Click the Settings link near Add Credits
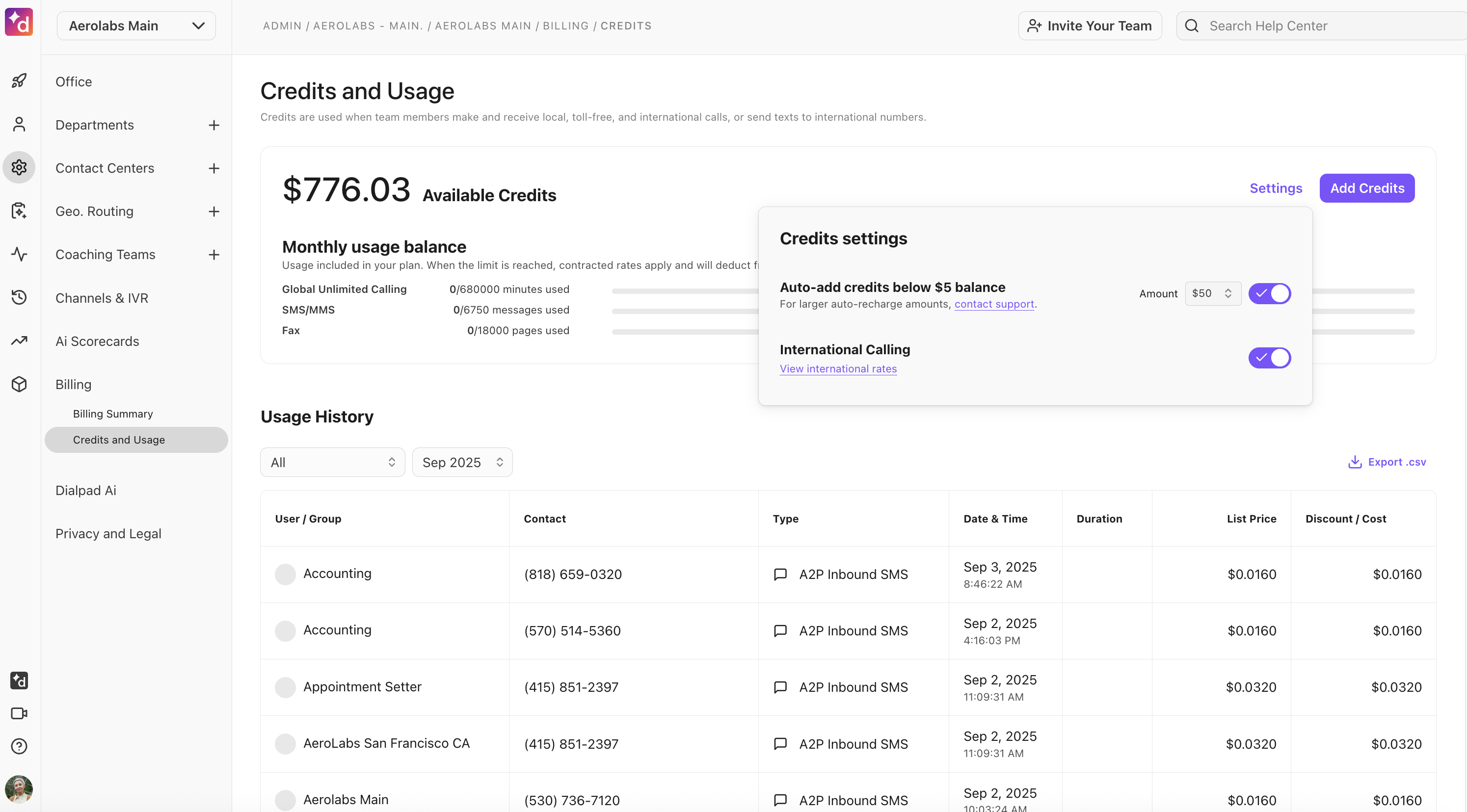 1276,188
